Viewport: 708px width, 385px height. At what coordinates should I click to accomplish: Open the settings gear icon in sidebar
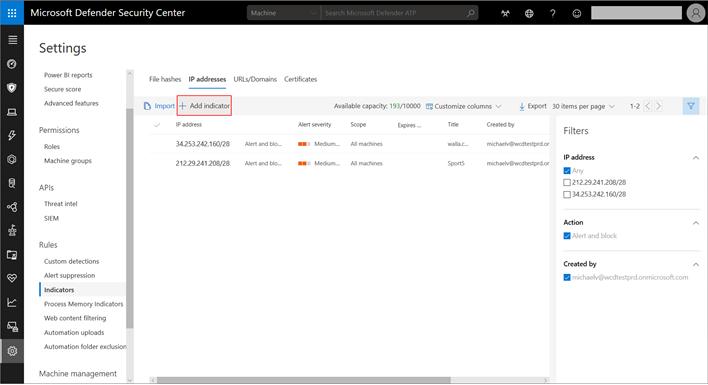12,351
